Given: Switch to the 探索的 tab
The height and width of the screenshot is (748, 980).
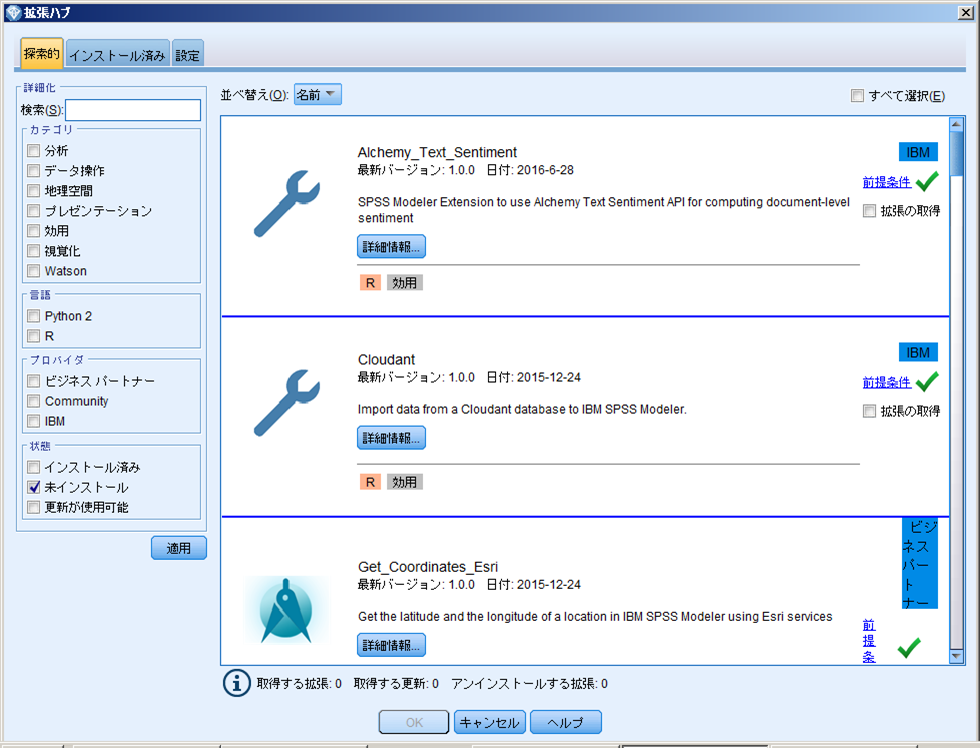Looking at the screenshot, I should pos(41,54).
